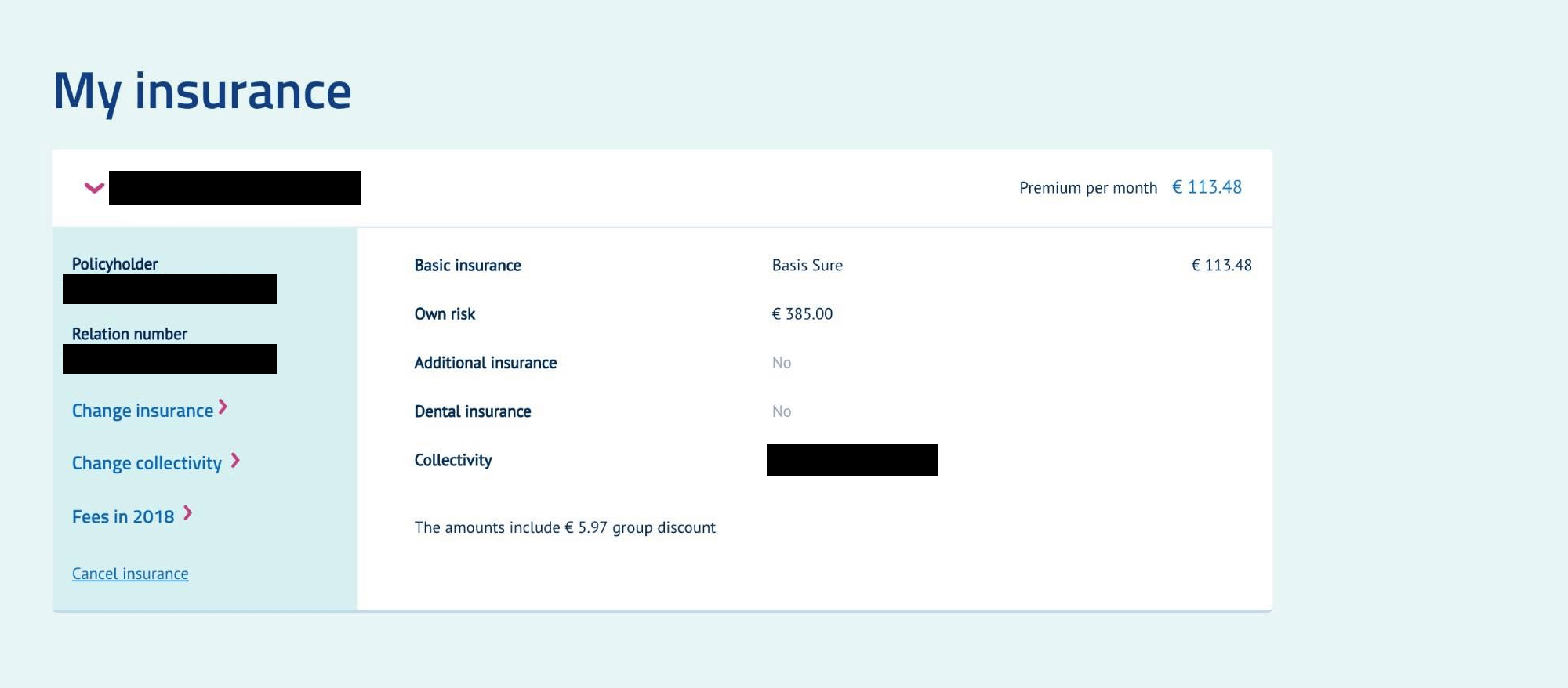The height and width of the screenshot is (688, 1568).
Task: Click the Policyholder label in sidebar
Action: pyautogui.click(x=115, y=264)
